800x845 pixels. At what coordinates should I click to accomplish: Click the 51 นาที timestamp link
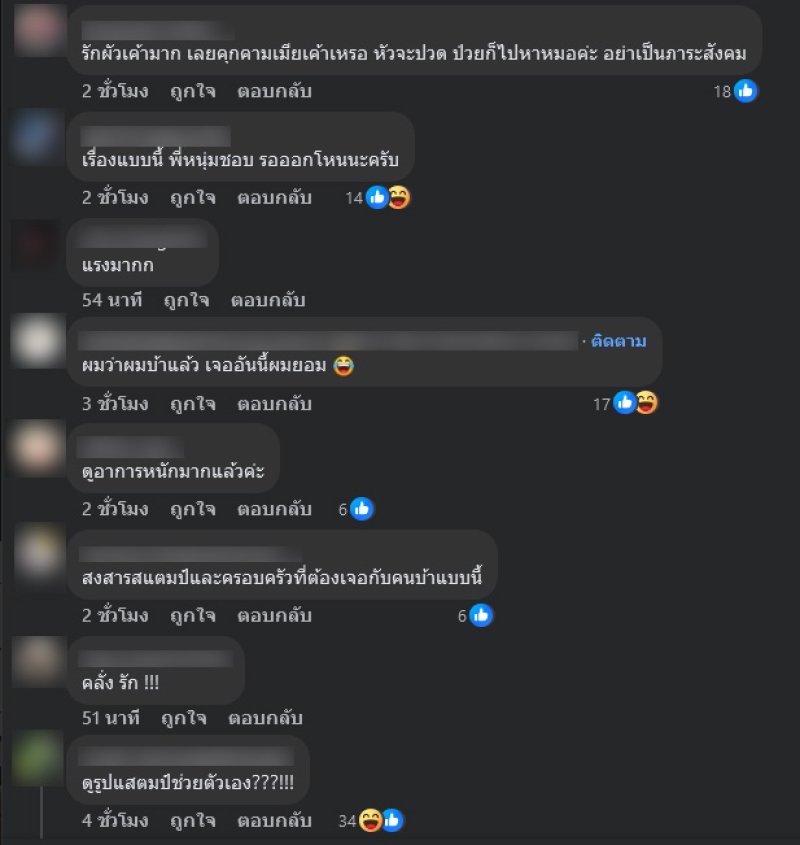click(111, 718)
